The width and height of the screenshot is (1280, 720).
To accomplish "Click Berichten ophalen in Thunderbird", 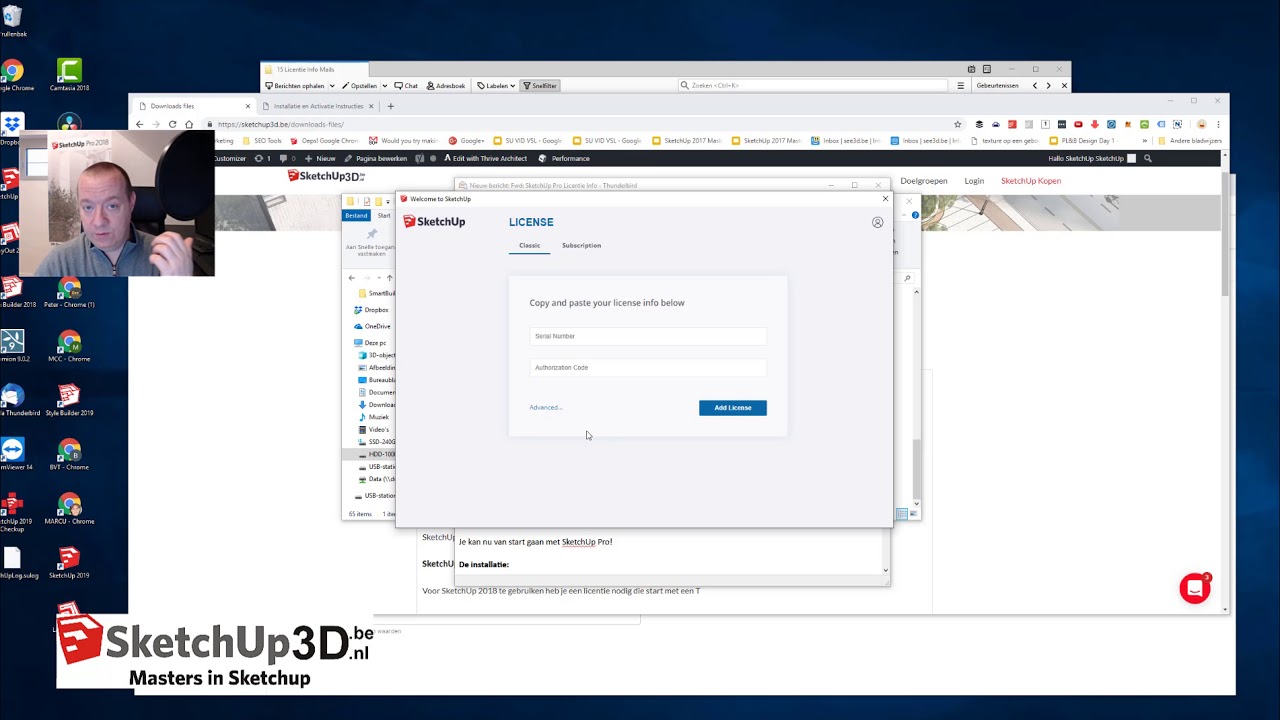I will click(x=295, y=86).
